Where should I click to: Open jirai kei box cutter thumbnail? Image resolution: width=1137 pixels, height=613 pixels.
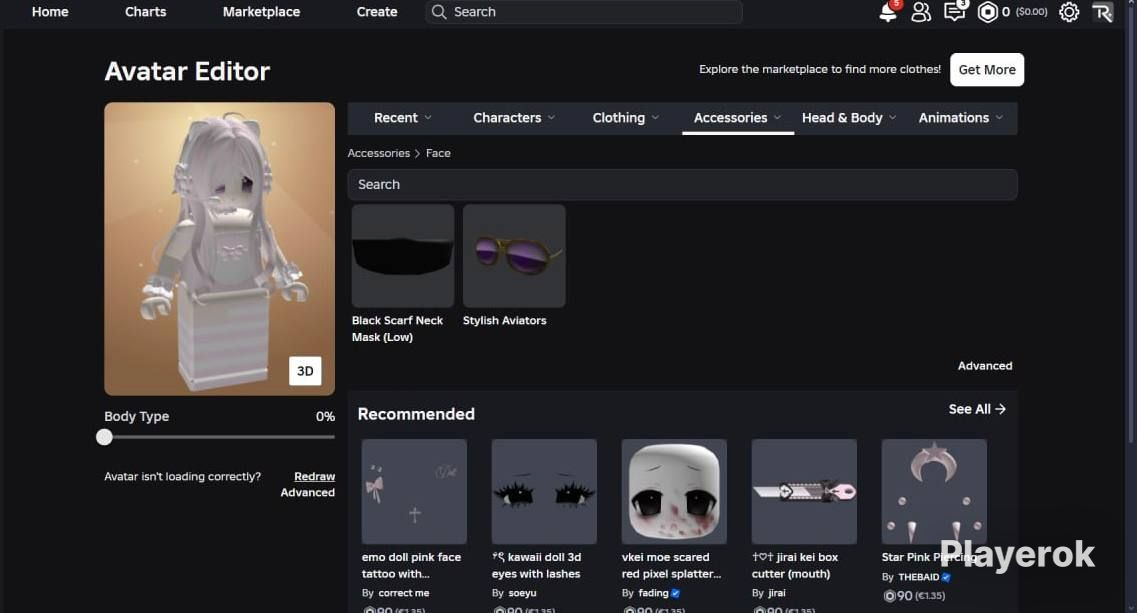point(804,491)
